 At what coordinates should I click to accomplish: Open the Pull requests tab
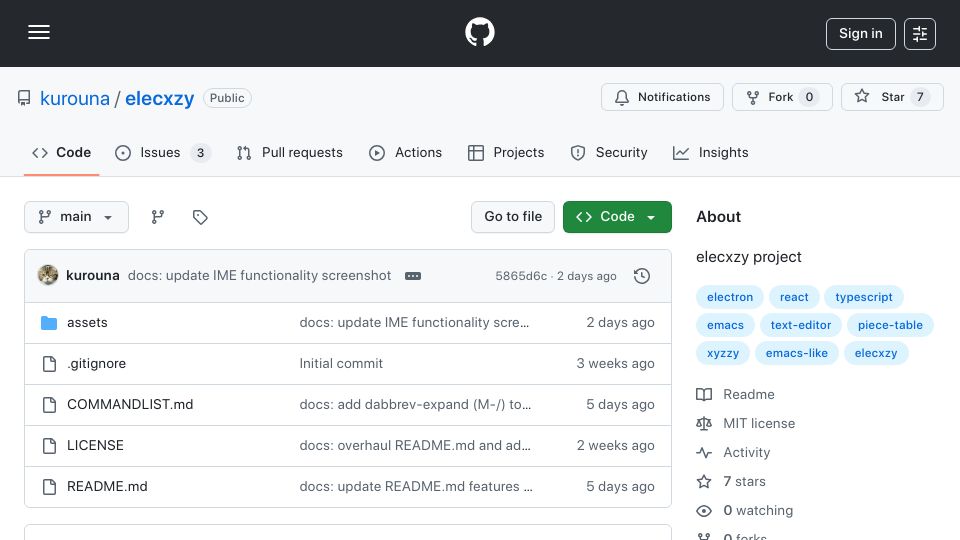click(290, 152)
